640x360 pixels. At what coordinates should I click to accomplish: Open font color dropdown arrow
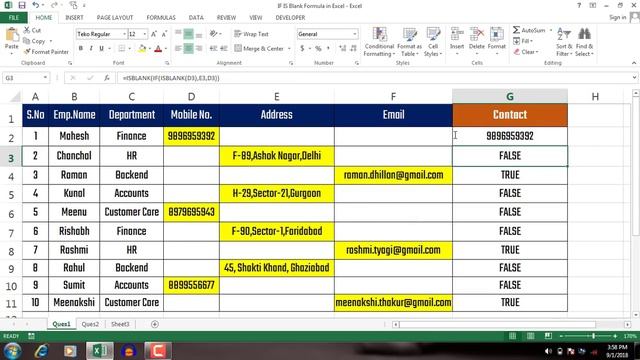[166, 49]
